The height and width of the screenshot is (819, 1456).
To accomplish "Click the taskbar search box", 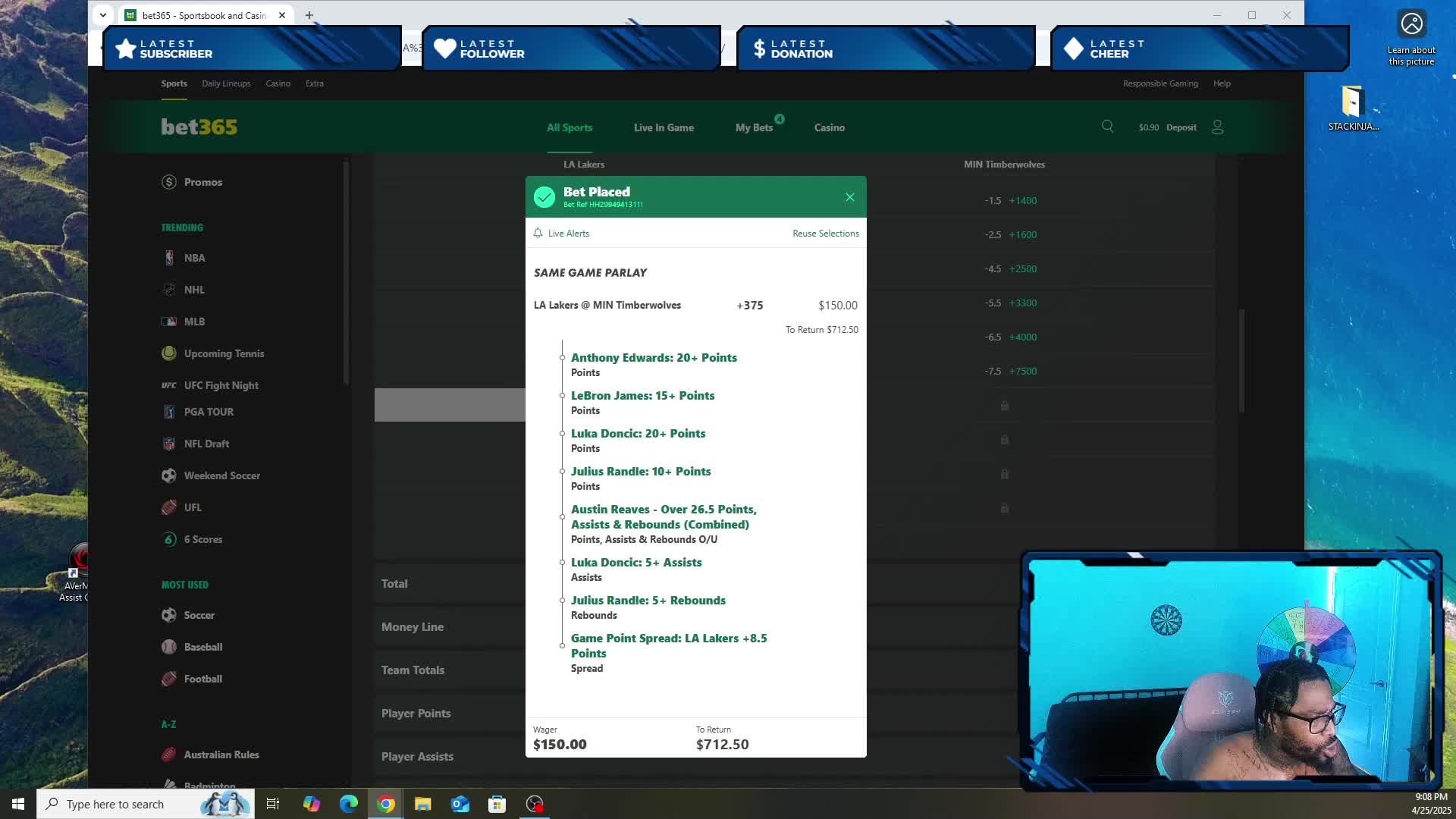I will 146,804.
